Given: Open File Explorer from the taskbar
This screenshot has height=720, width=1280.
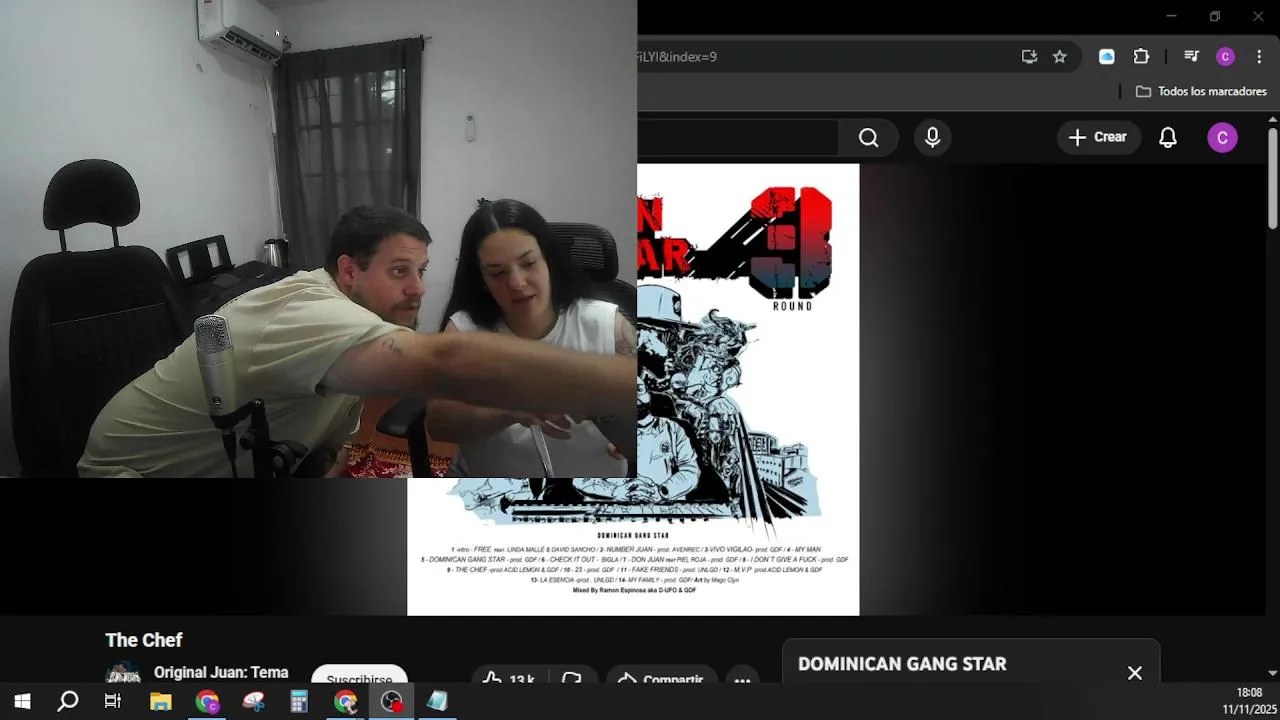Looking at the screenshot, I should 160,701.
